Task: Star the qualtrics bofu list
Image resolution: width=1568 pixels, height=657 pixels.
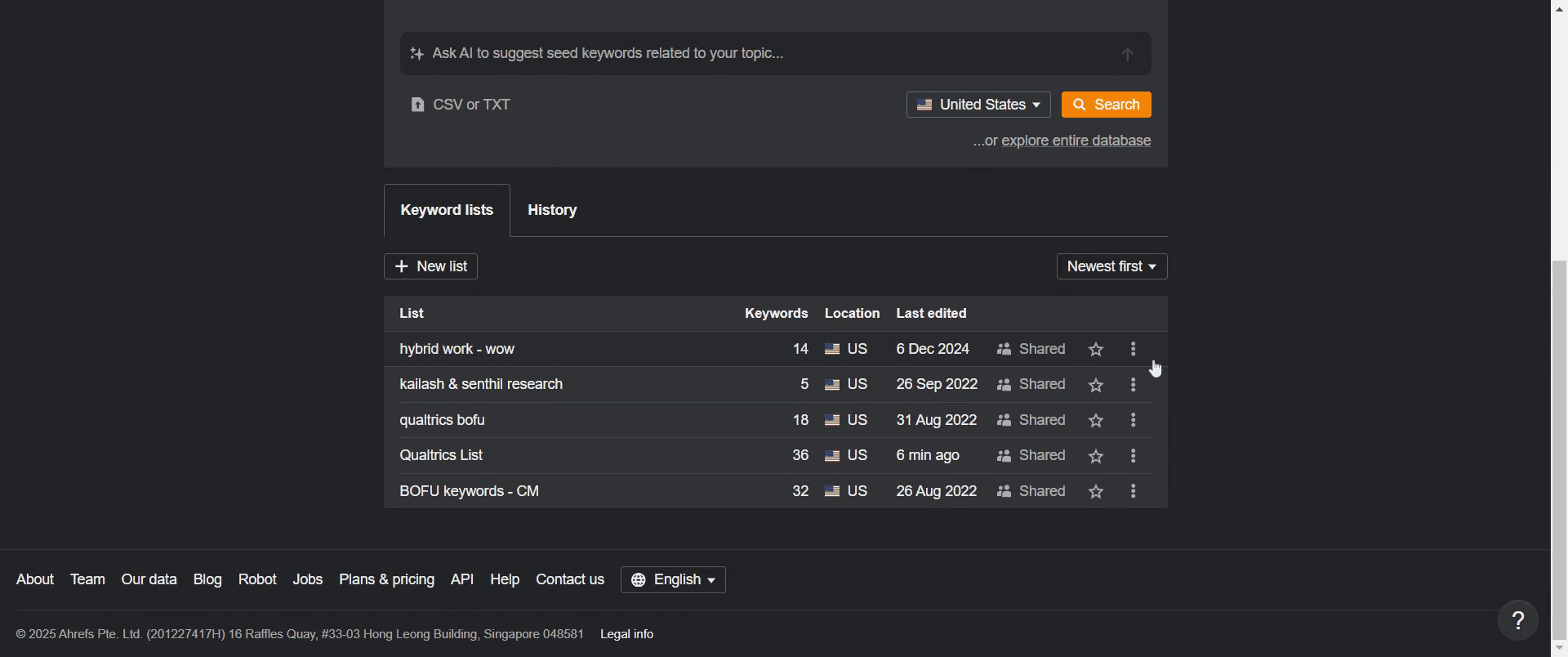Action: (1096, 421)
